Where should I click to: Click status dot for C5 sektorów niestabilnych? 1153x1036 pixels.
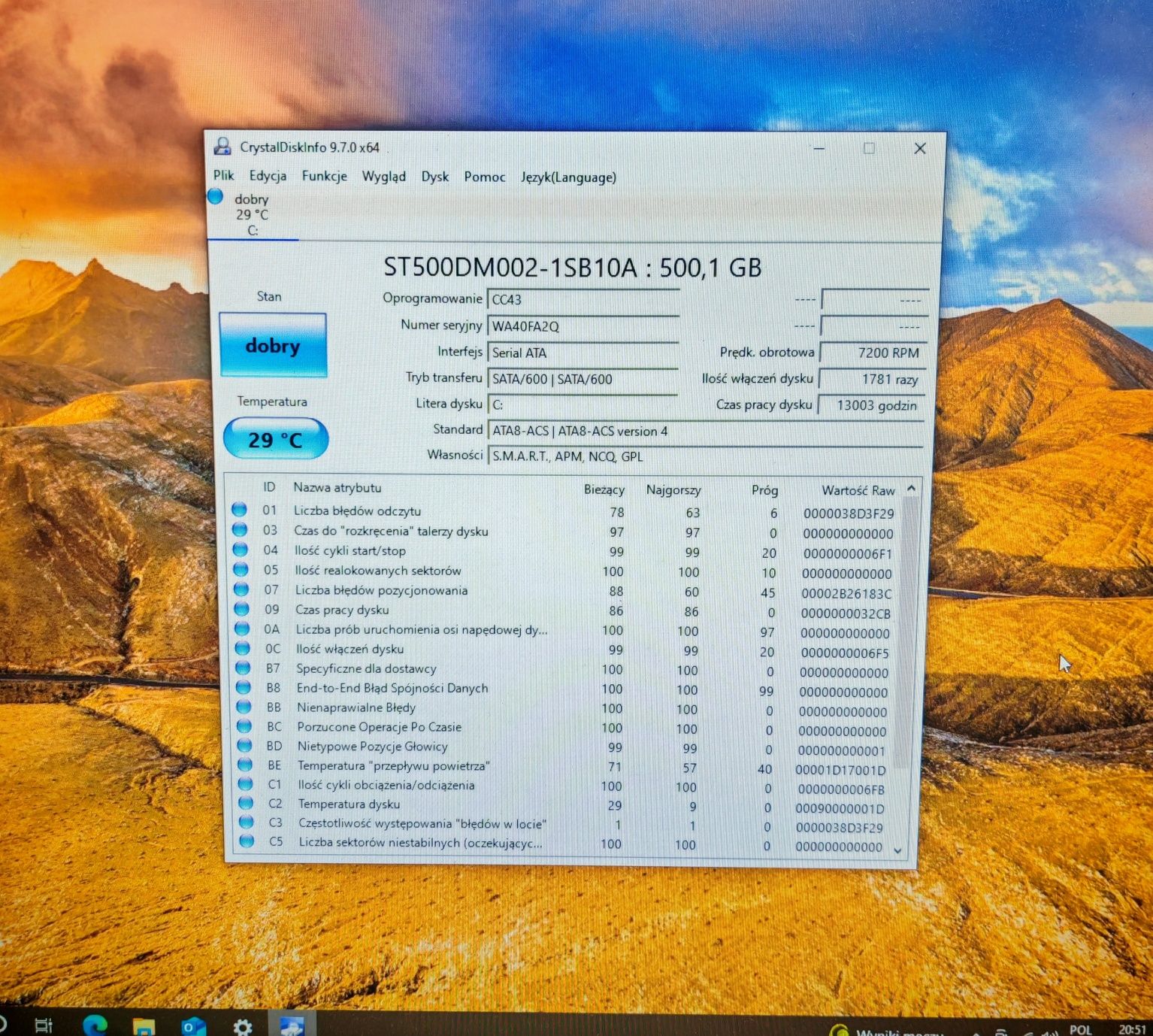[x=247, y=841]
